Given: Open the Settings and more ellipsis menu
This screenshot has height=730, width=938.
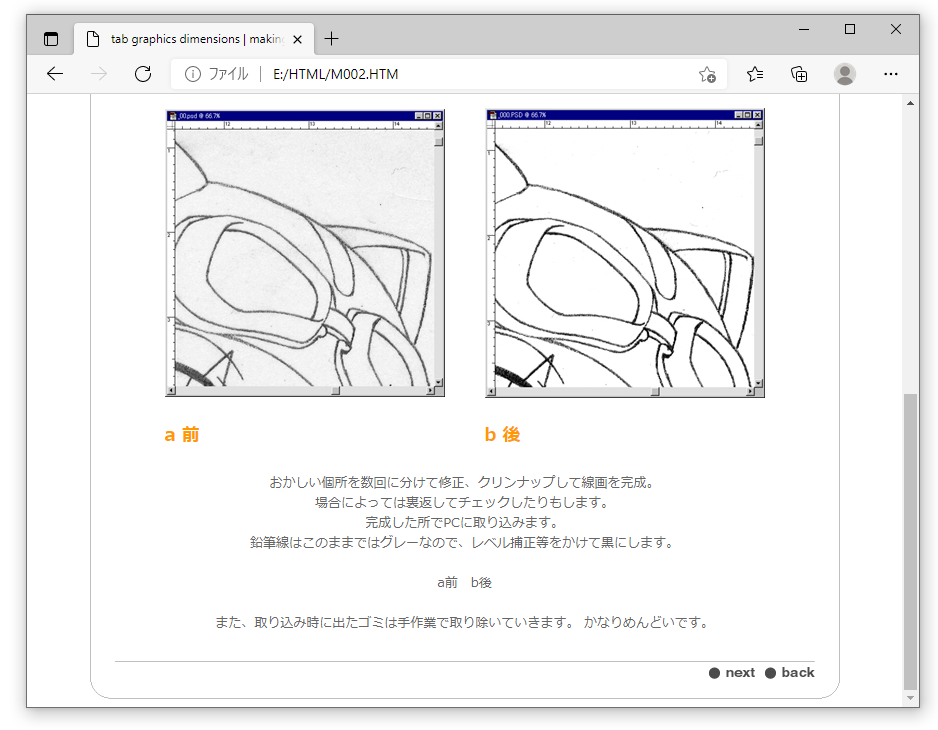Looking at the screenshot, I should 890,74.
